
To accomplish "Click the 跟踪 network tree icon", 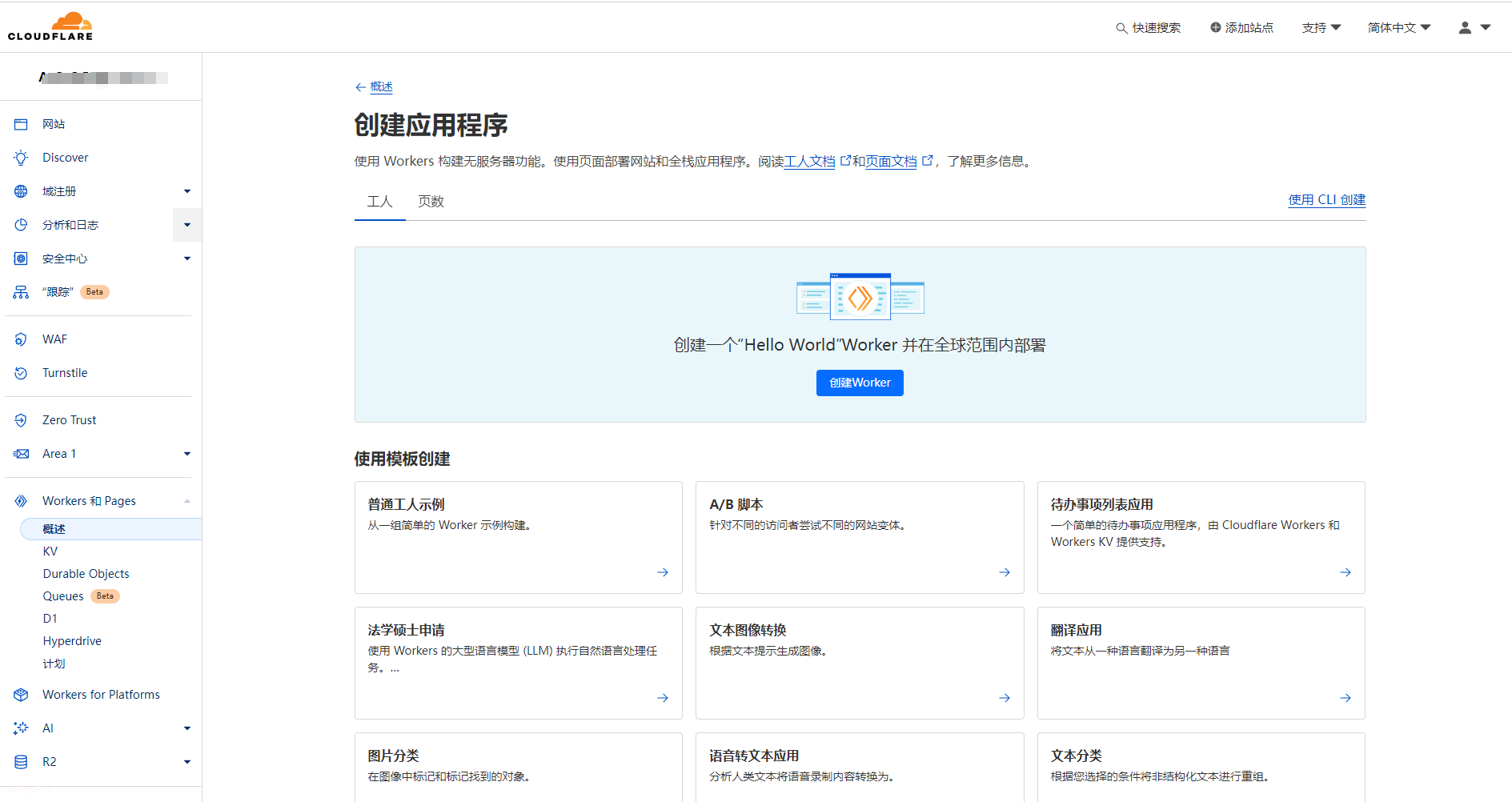I will (21, 292).
